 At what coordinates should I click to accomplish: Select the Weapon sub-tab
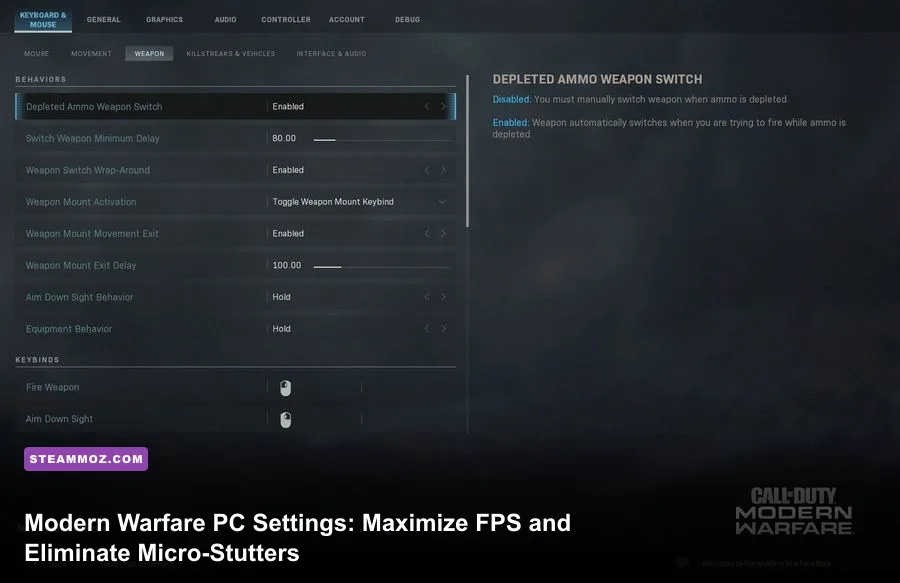pyautogui.click(x=149, y=53)
